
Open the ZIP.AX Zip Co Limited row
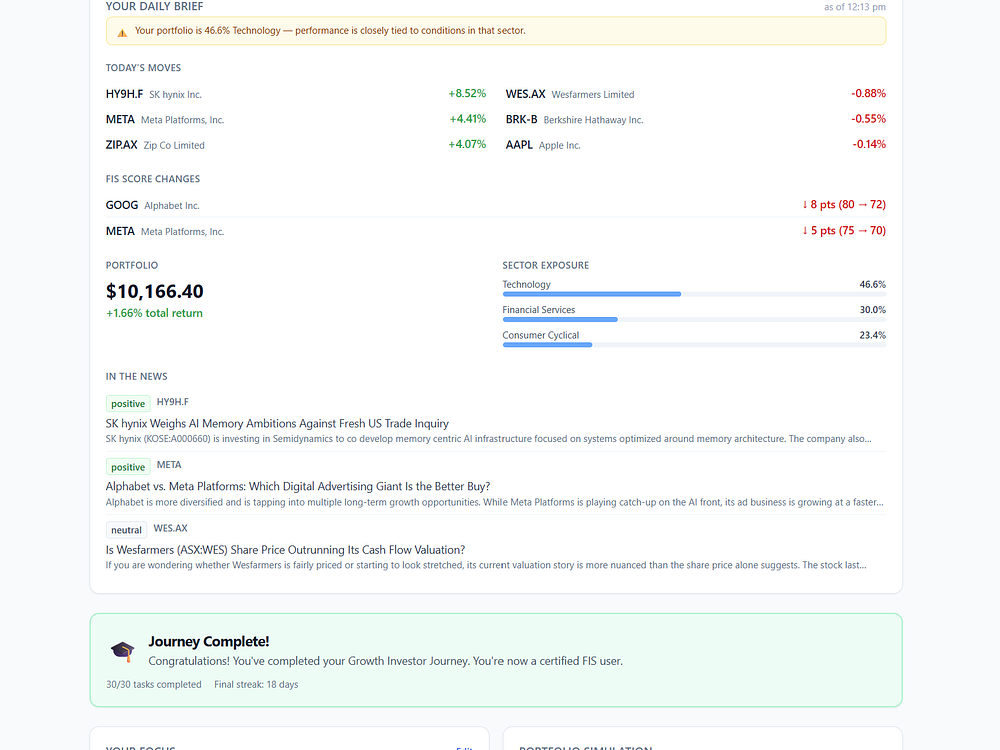point(296,145)
